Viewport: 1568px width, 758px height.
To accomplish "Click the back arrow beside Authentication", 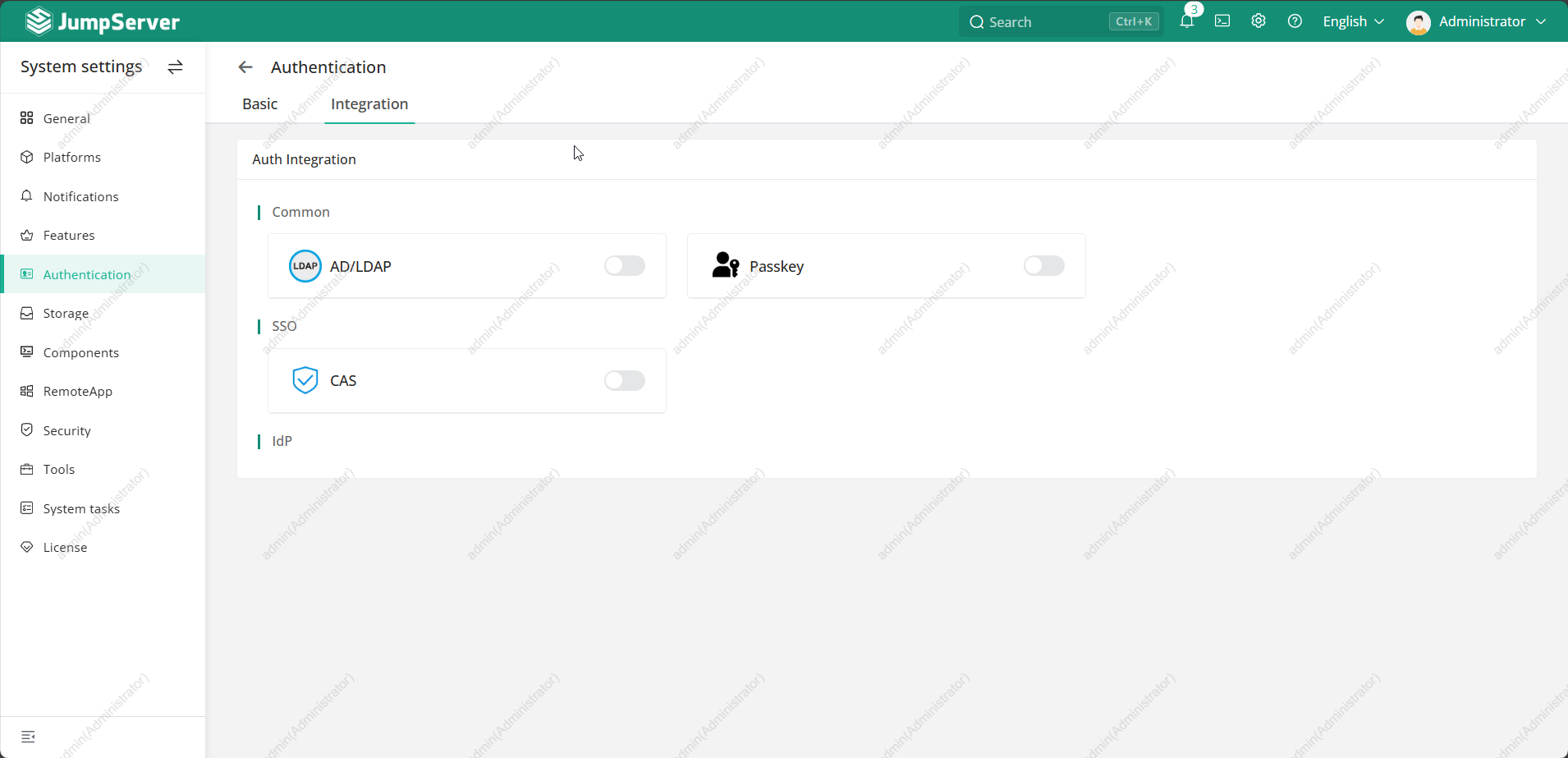I will (x=245, y=67).
